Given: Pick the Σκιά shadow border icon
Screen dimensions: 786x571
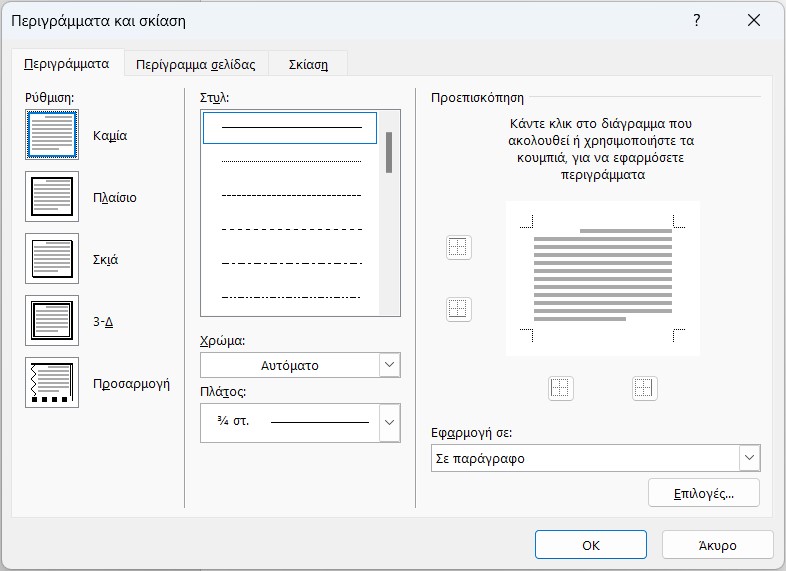Looking at the screenshot, I should pyautogui.click(x=52, y=259).
